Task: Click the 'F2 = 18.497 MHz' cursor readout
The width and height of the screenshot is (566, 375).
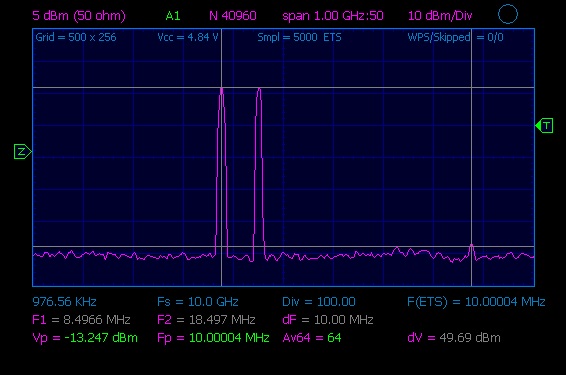Action: point(206,319)
